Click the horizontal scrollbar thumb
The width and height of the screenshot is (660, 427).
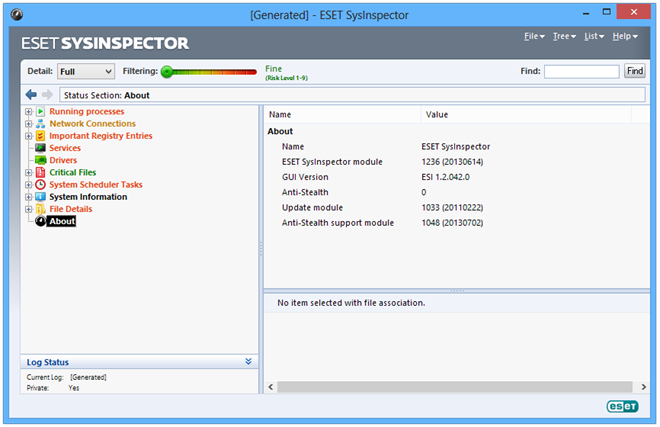tap(455, 387)
